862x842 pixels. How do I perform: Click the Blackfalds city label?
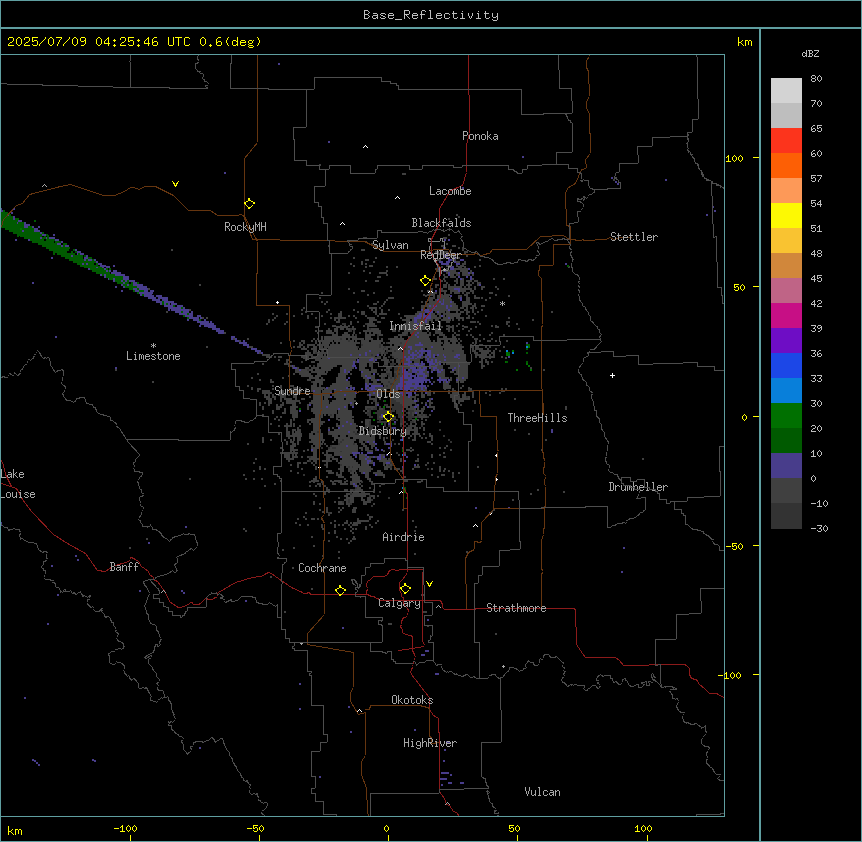[x=441, y=223]
